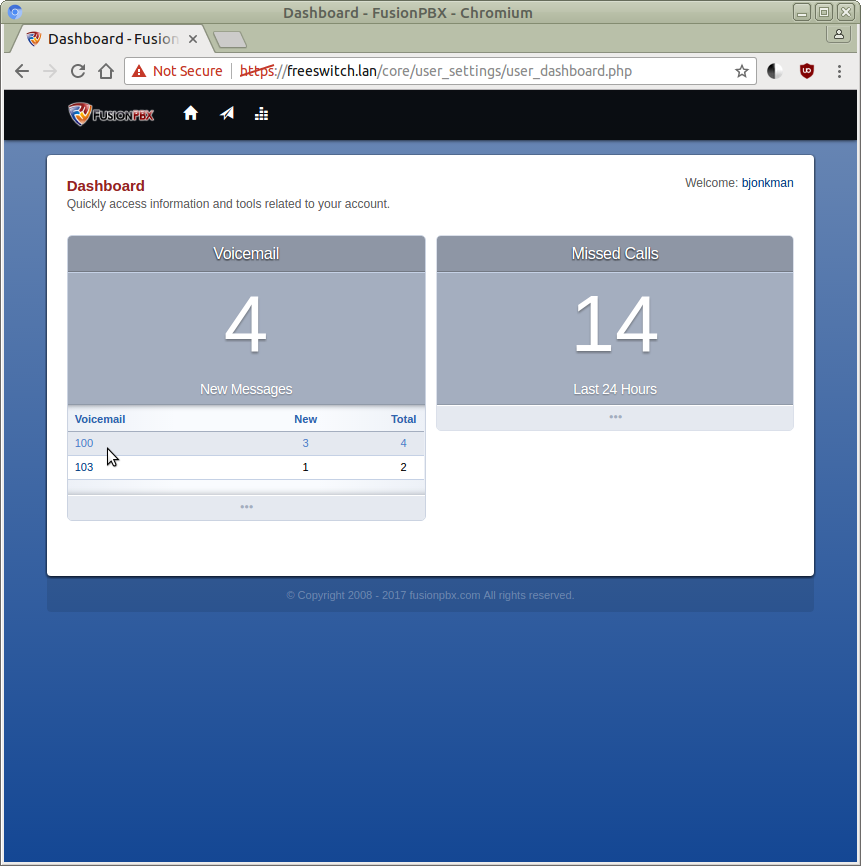Open the Home menu icon
Screen dimensions: 861x866
(191, 114)
